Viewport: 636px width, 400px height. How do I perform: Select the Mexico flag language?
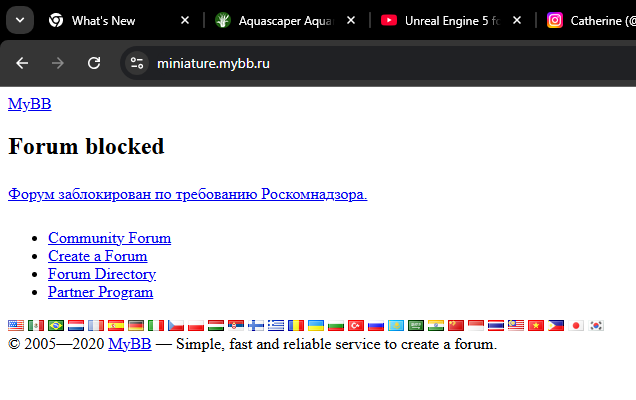[x=36, y=325]
